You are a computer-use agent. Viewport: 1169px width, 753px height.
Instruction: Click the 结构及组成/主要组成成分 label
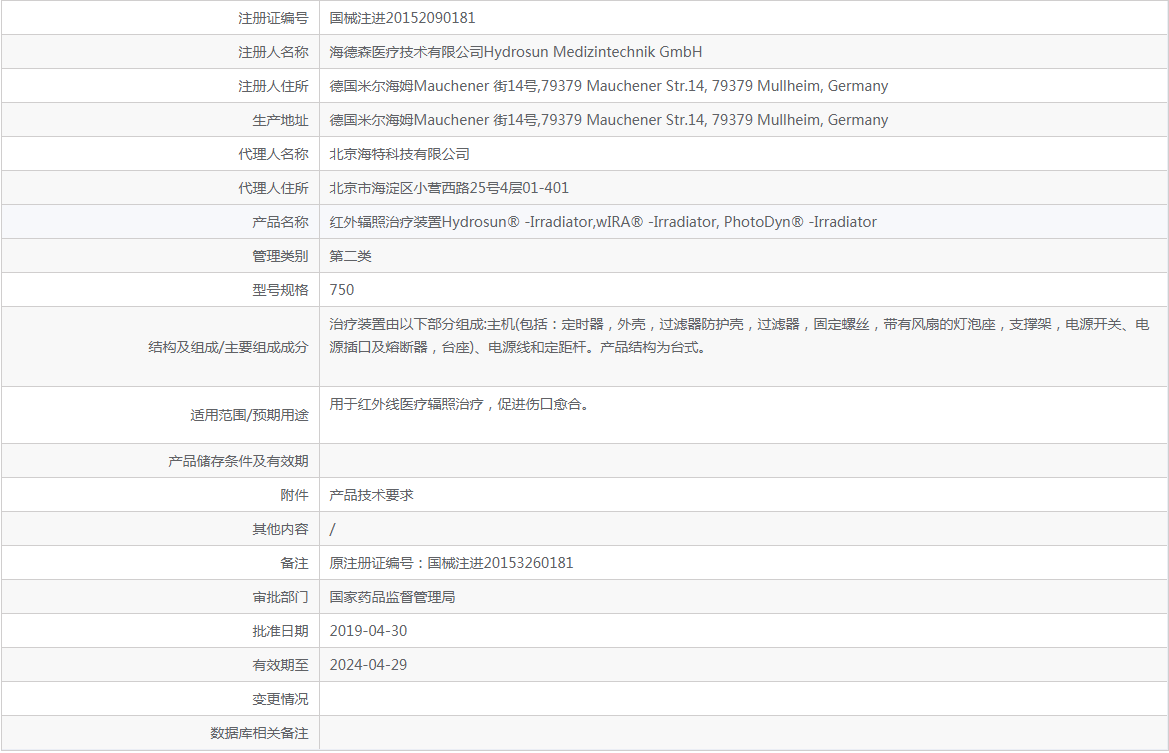228,347
